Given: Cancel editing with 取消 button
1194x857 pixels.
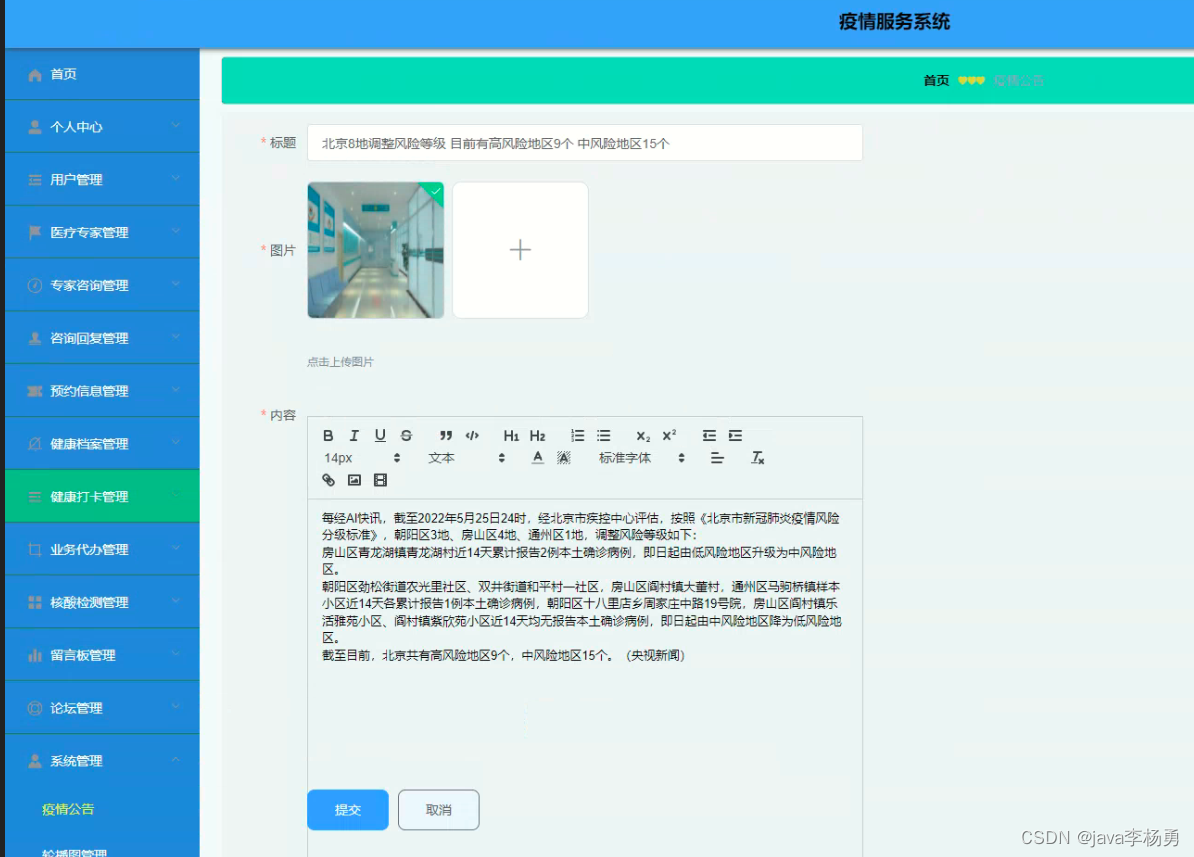Looking at the screenshot, I should point(439,810).
